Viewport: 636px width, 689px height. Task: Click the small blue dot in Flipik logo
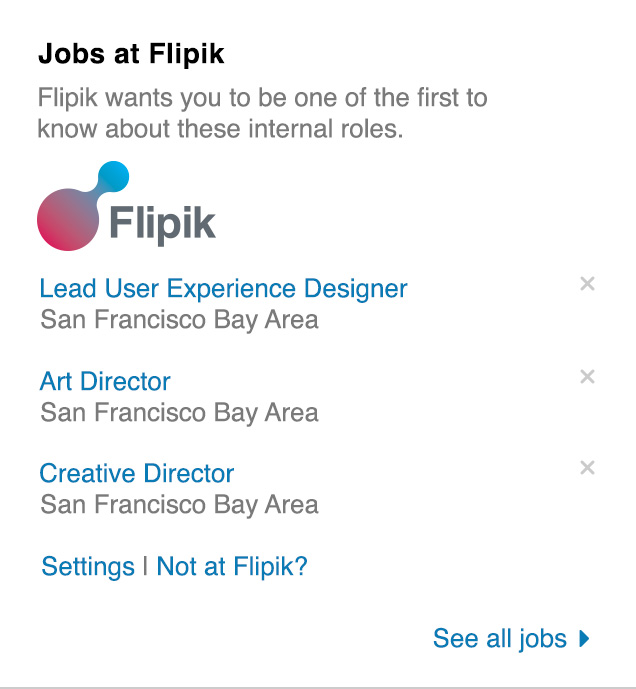(x=116, y=175)
